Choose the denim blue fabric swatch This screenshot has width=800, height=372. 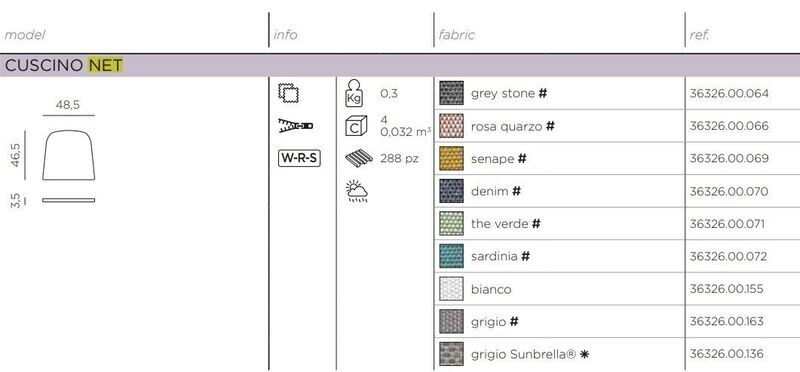452,191
